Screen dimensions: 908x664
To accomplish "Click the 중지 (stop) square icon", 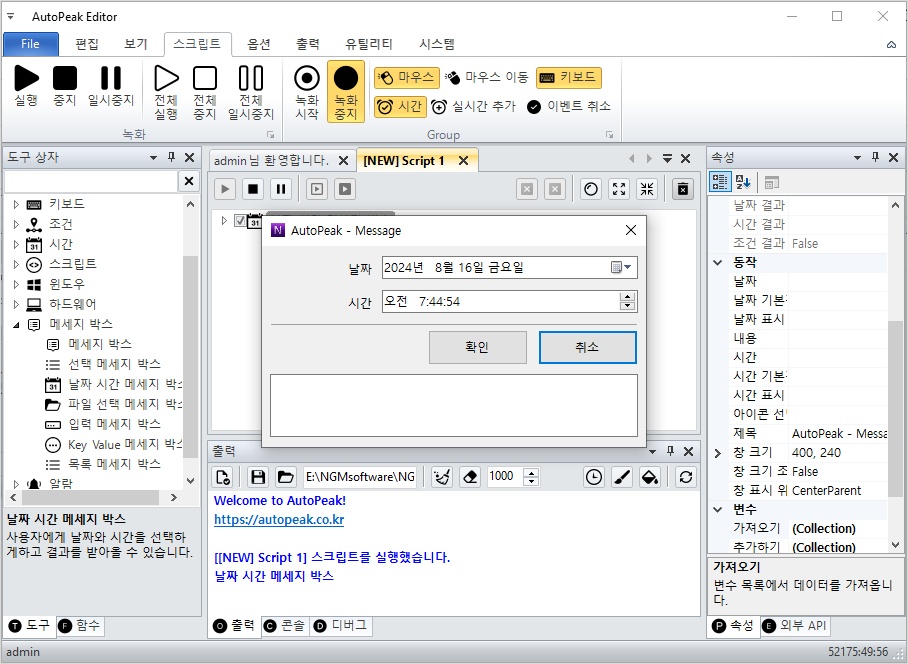I will (65, 78).
